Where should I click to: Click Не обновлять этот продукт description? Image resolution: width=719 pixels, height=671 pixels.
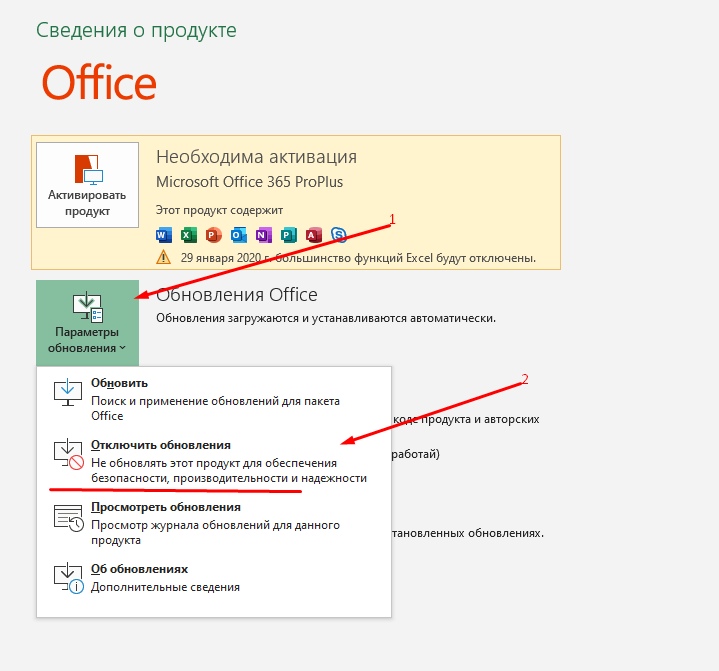pyautogui.click(x=229, y=471)
